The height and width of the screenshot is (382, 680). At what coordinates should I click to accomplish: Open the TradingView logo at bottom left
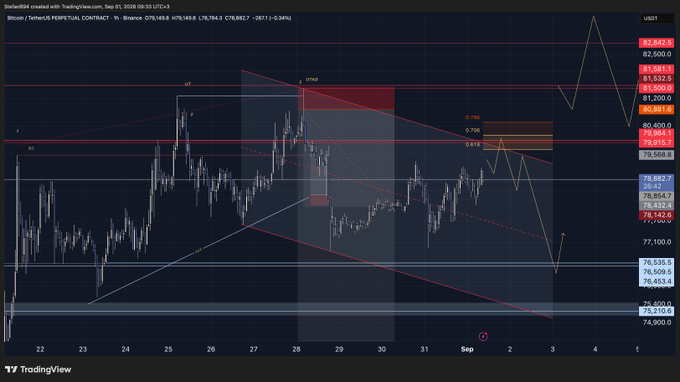tap(38, 369)
